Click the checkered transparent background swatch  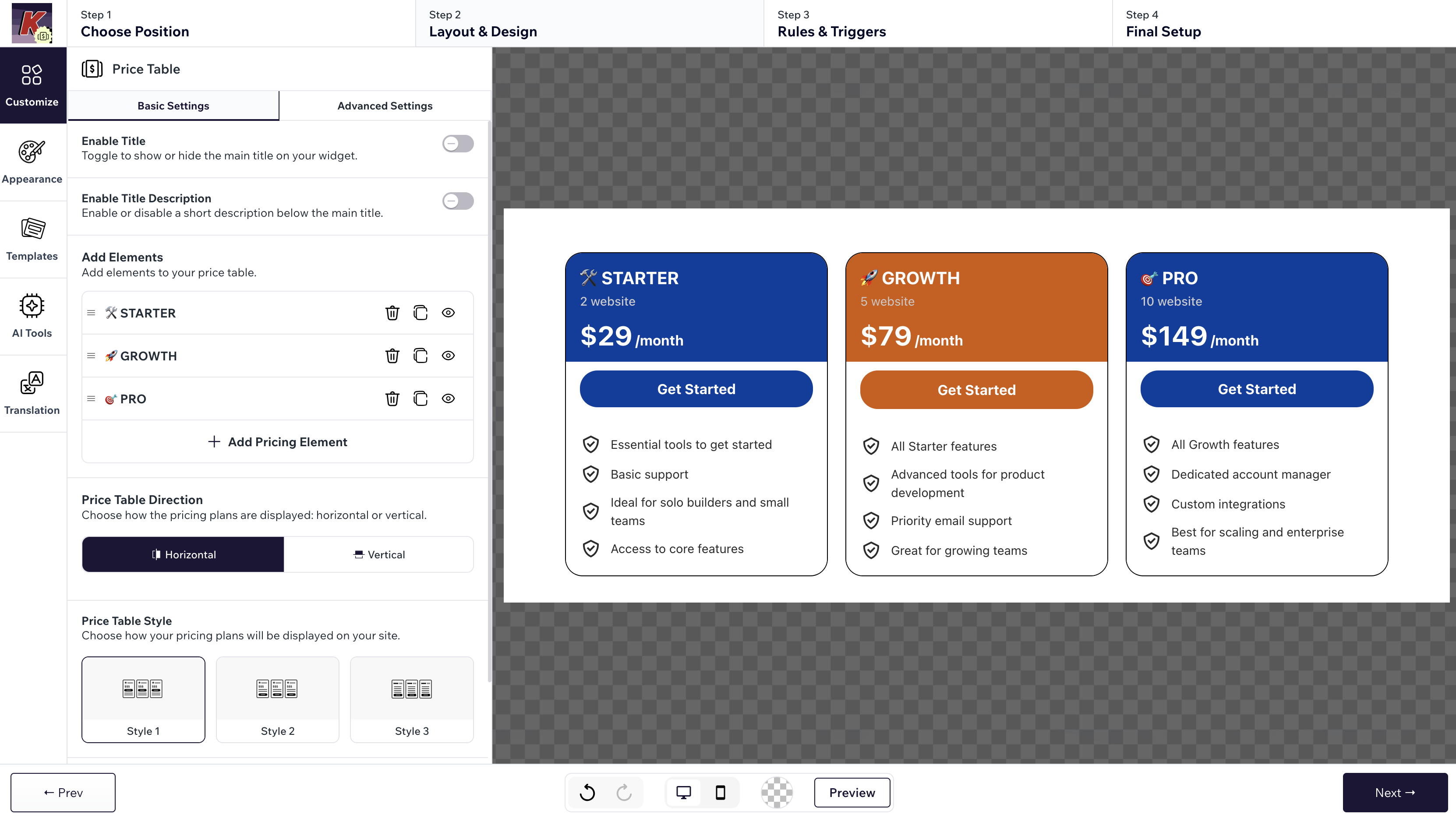[x=777, y=793]
